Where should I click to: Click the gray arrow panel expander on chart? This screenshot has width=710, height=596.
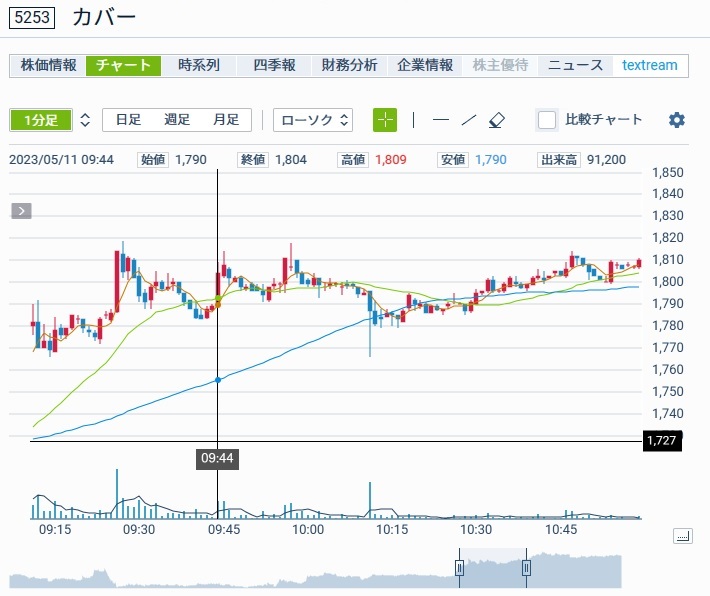[x=22, y=210]
